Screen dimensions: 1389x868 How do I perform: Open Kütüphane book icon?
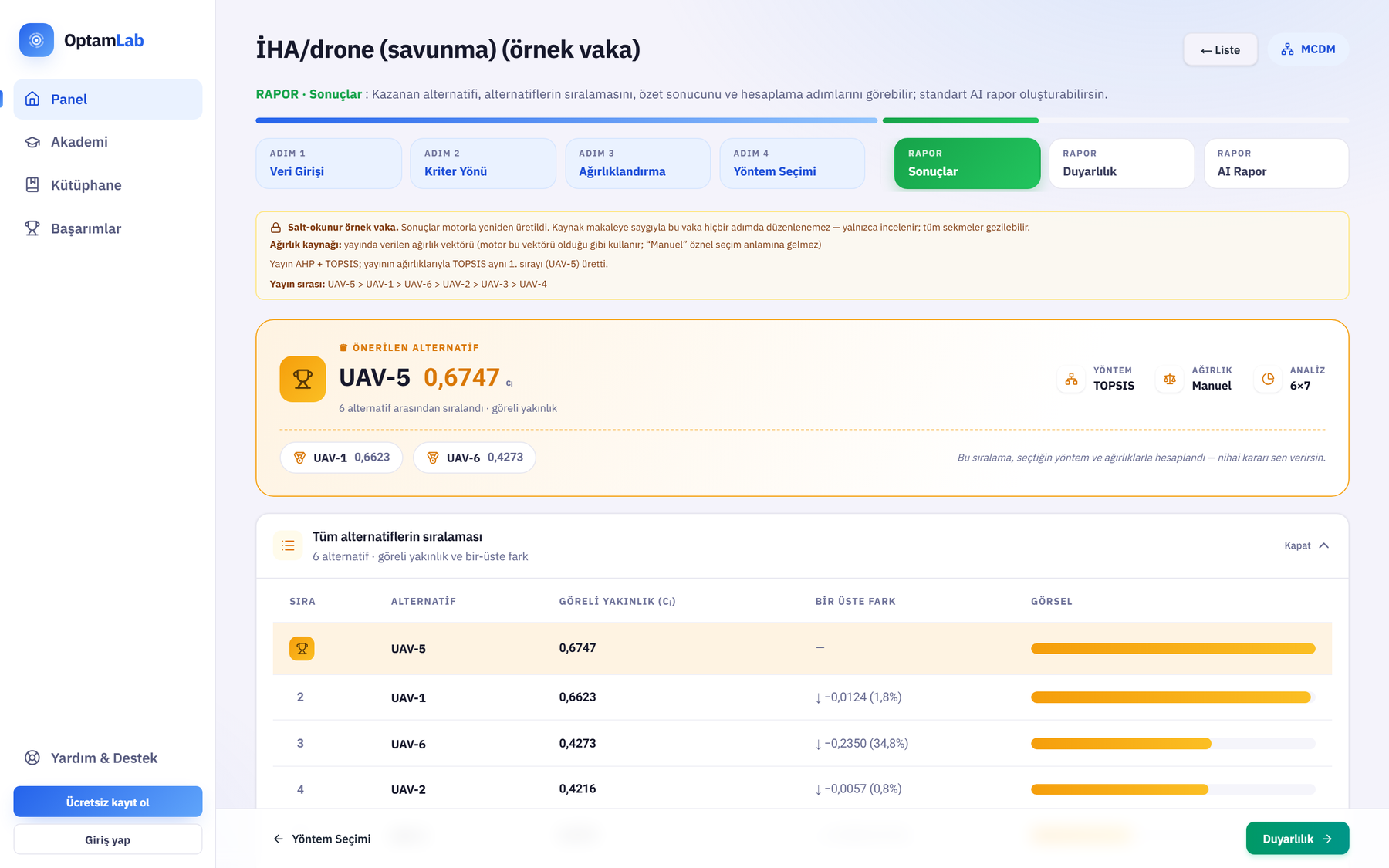[x=32, y=185]
